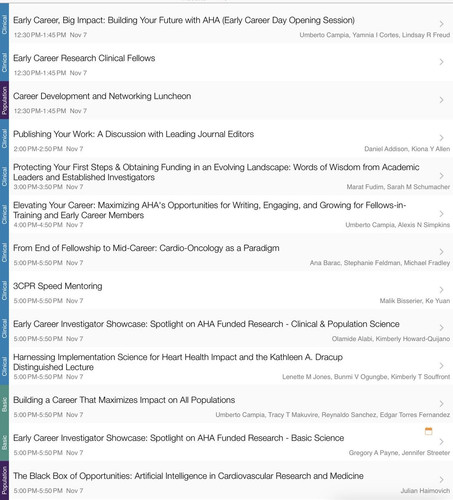Open '3CPR Speed Mentoring' session title
This screenshot has height=500, width=453.
58,286
